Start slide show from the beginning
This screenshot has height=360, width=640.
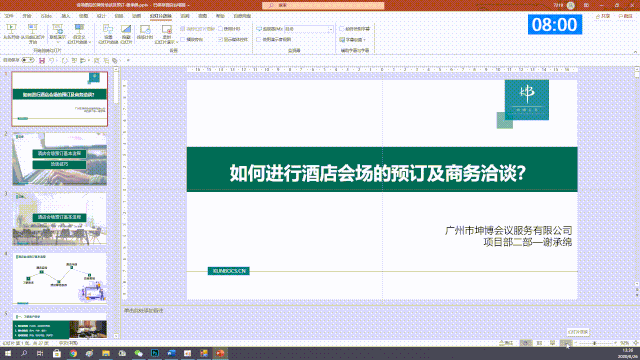tap(11, 33)
